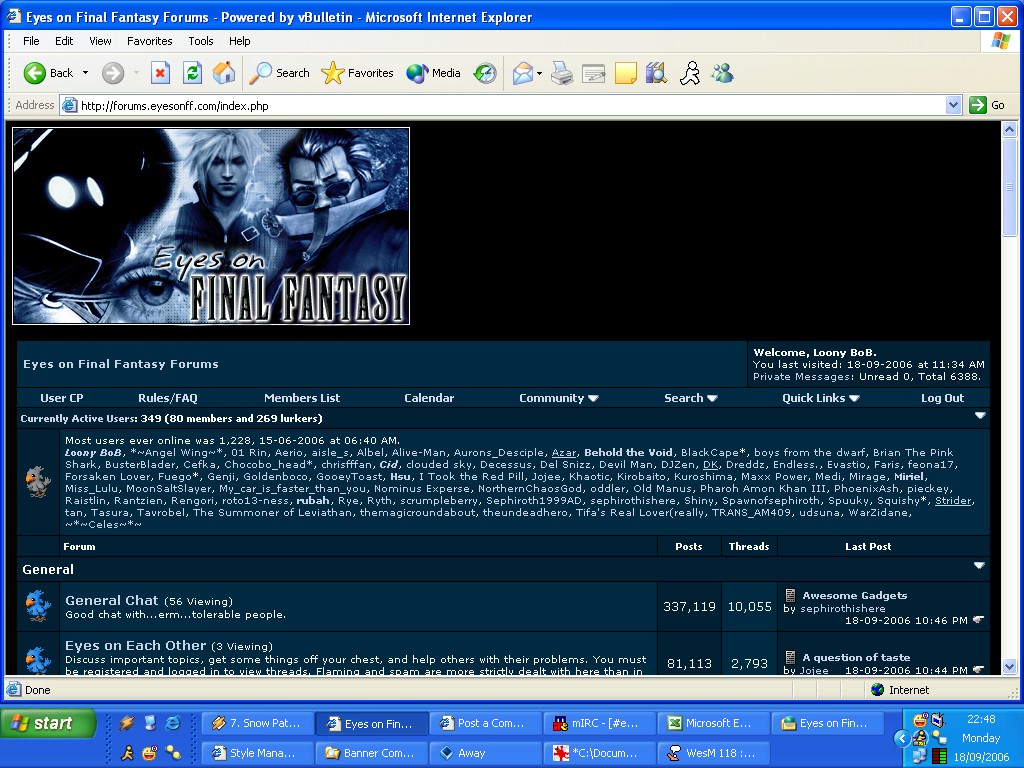The height and width of the screenshot is (768, 1024).
Task: Open the Favorites menu
Action: (150, 40)
